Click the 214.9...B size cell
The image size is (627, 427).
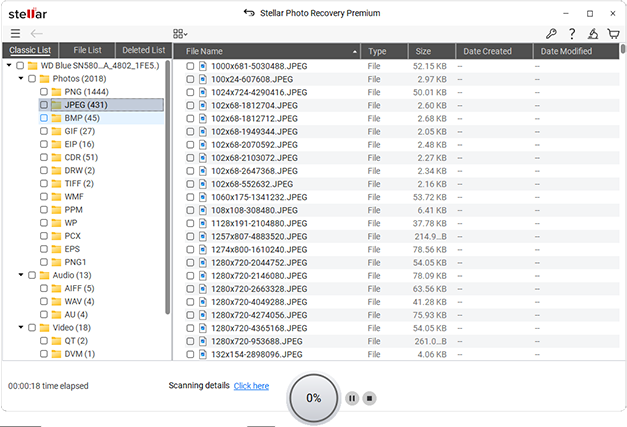(x=430, y=237)
